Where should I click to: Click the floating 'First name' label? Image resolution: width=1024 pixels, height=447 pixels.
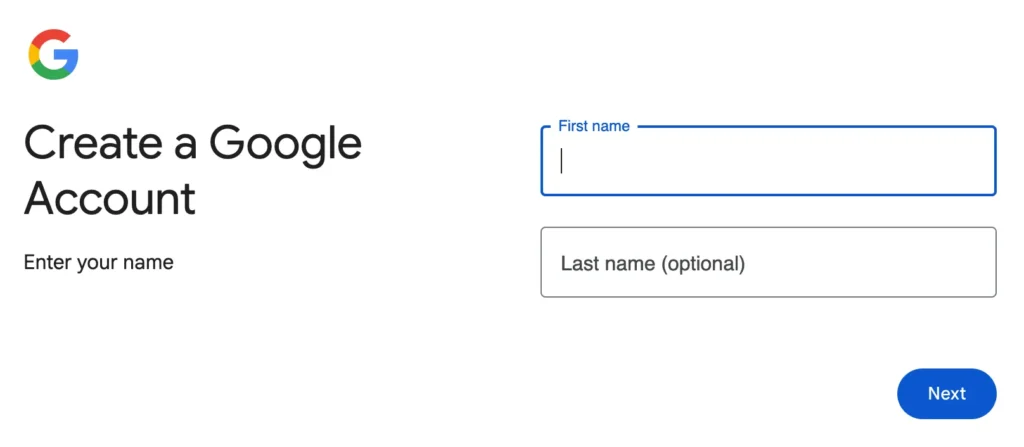pos(594,127)
